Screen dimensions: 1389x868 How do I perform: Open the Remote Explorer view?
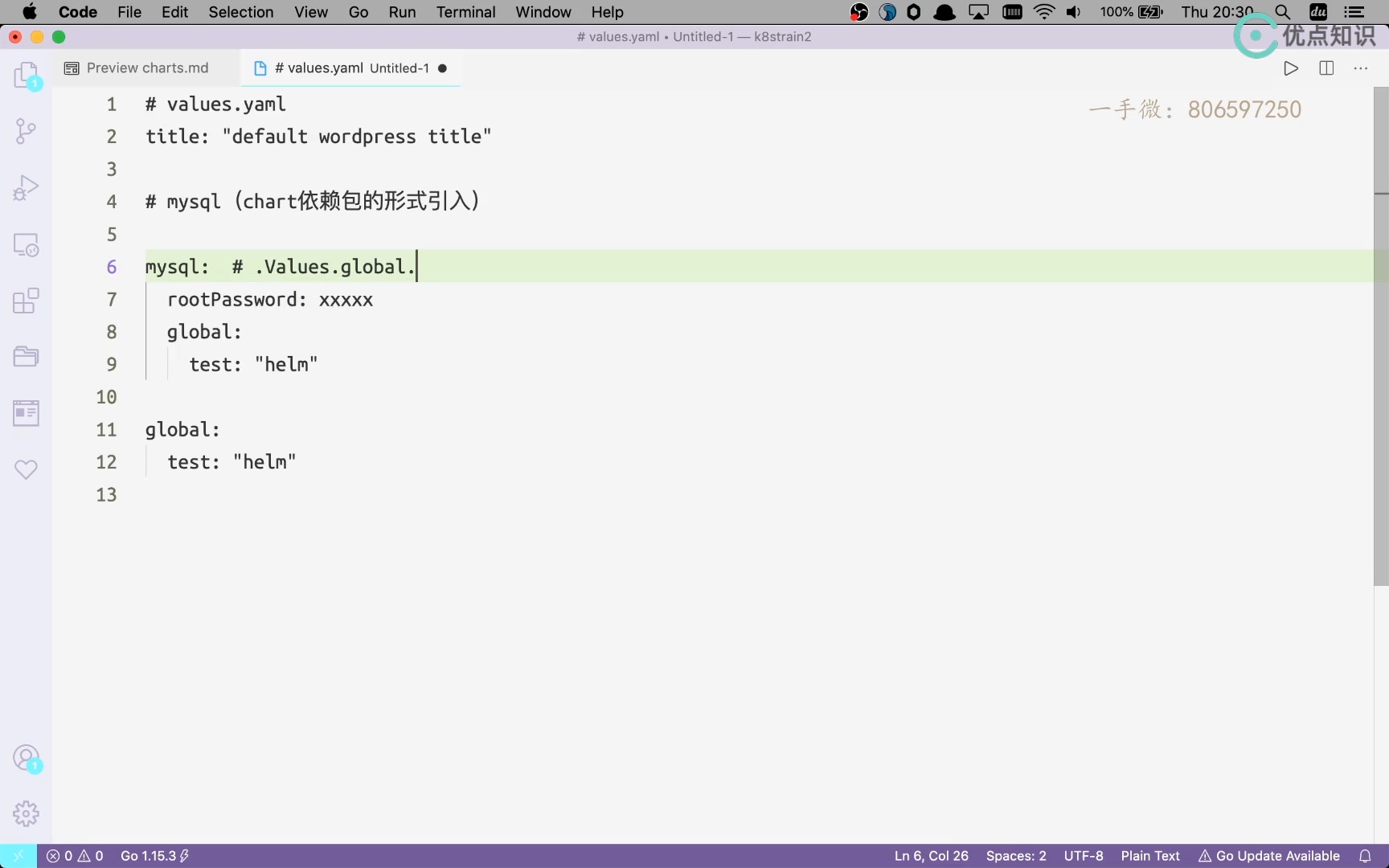26,244
